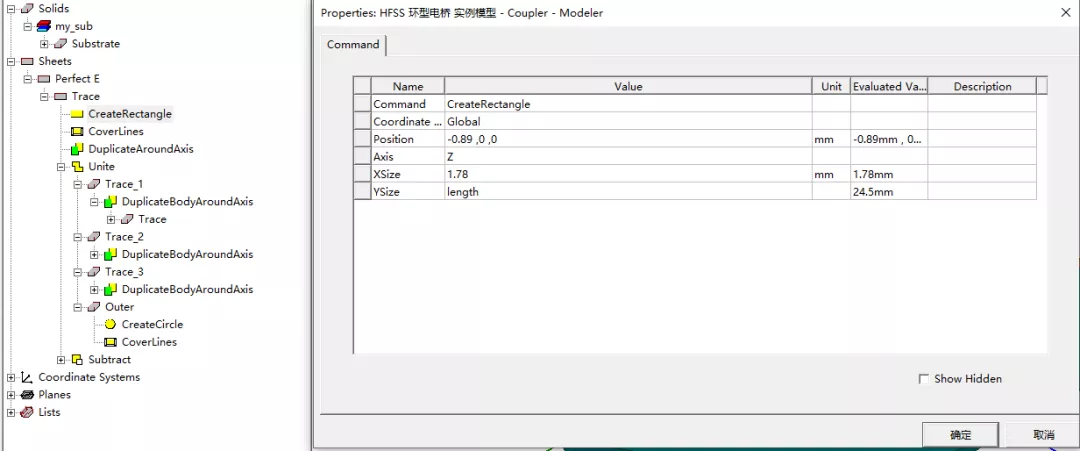Screen dimensions: 1080x451
Task: Click the Outer sheet icon
Action: [x=94, y=307]
